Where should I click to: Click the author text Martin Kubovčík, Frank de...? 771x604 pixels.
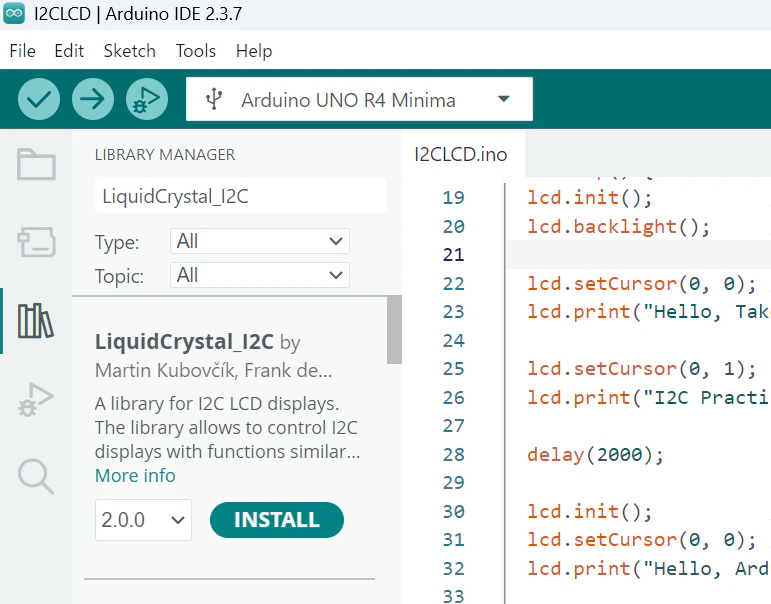(x=213, y=370)
